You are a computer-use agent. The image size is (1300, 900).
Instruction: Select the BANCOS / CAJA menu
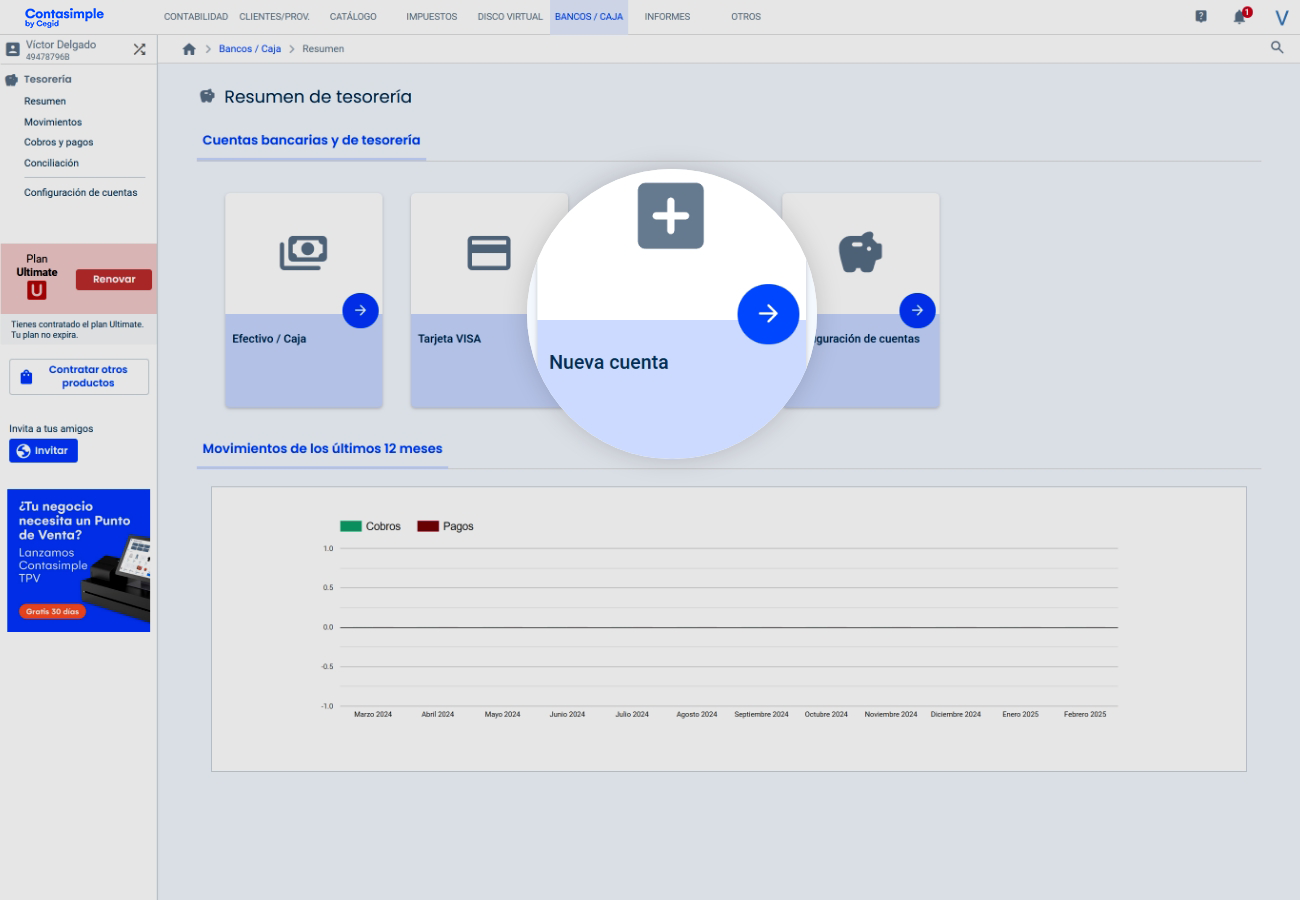click(x=589, y=17)
